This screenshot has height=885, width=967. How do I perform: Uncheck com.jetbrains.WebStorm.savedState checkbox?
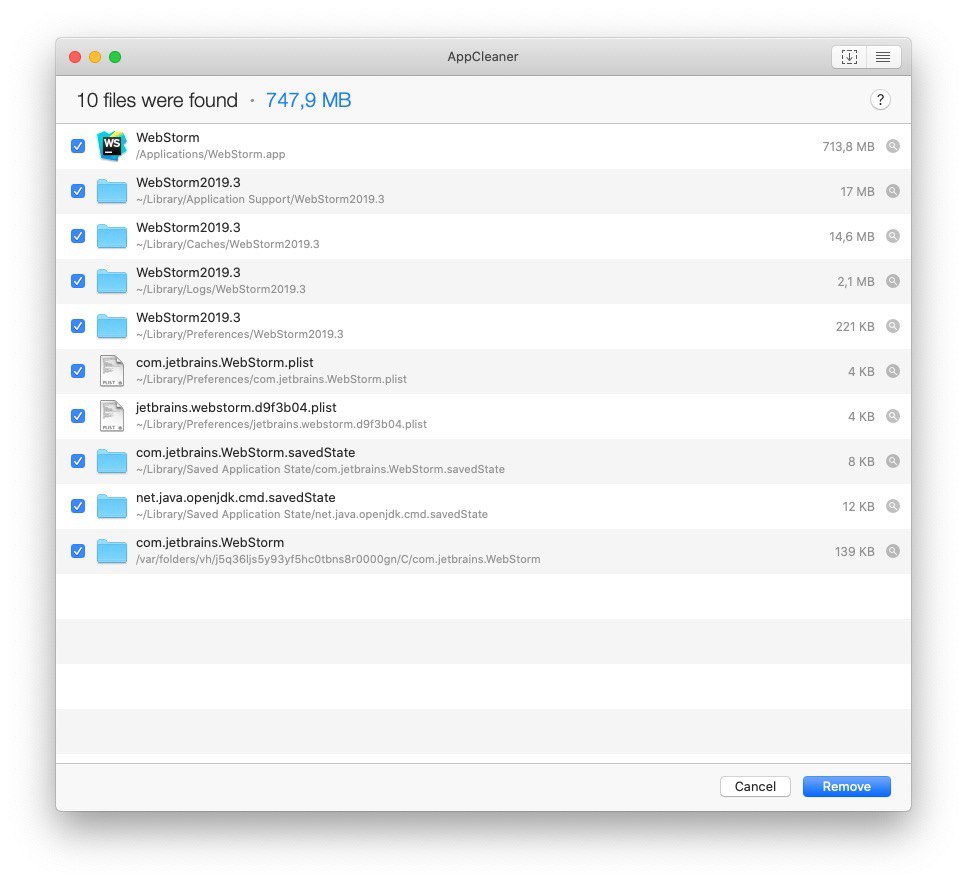pos(78,461)
